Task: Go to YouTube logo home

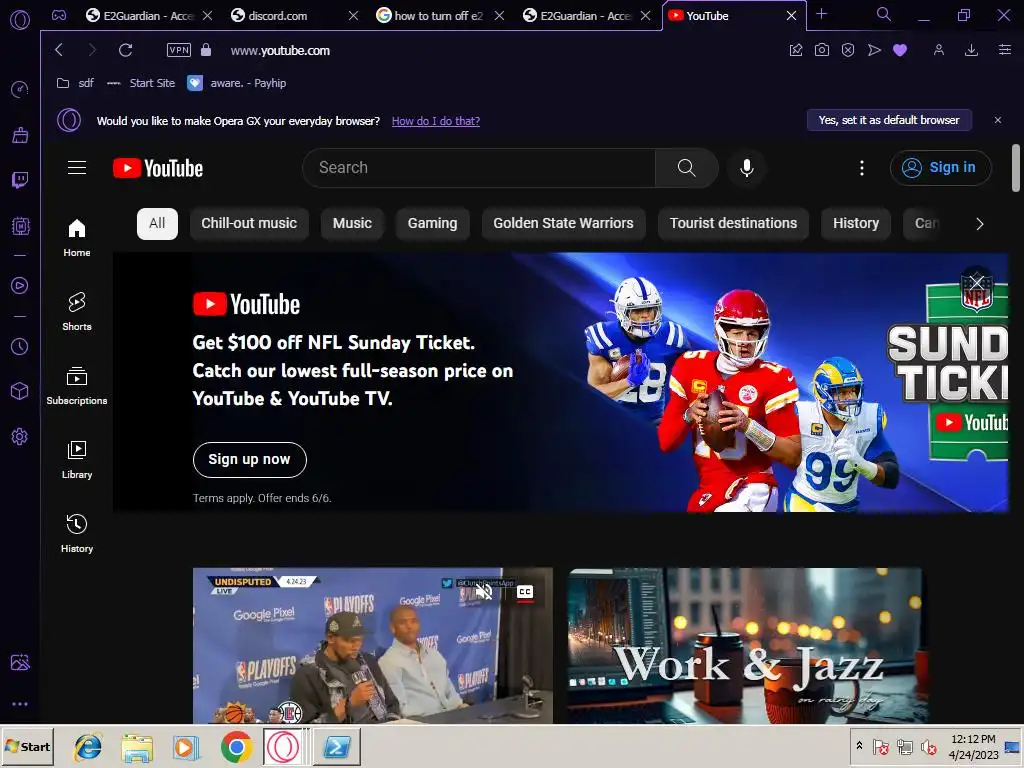Action: coord(158,168)
